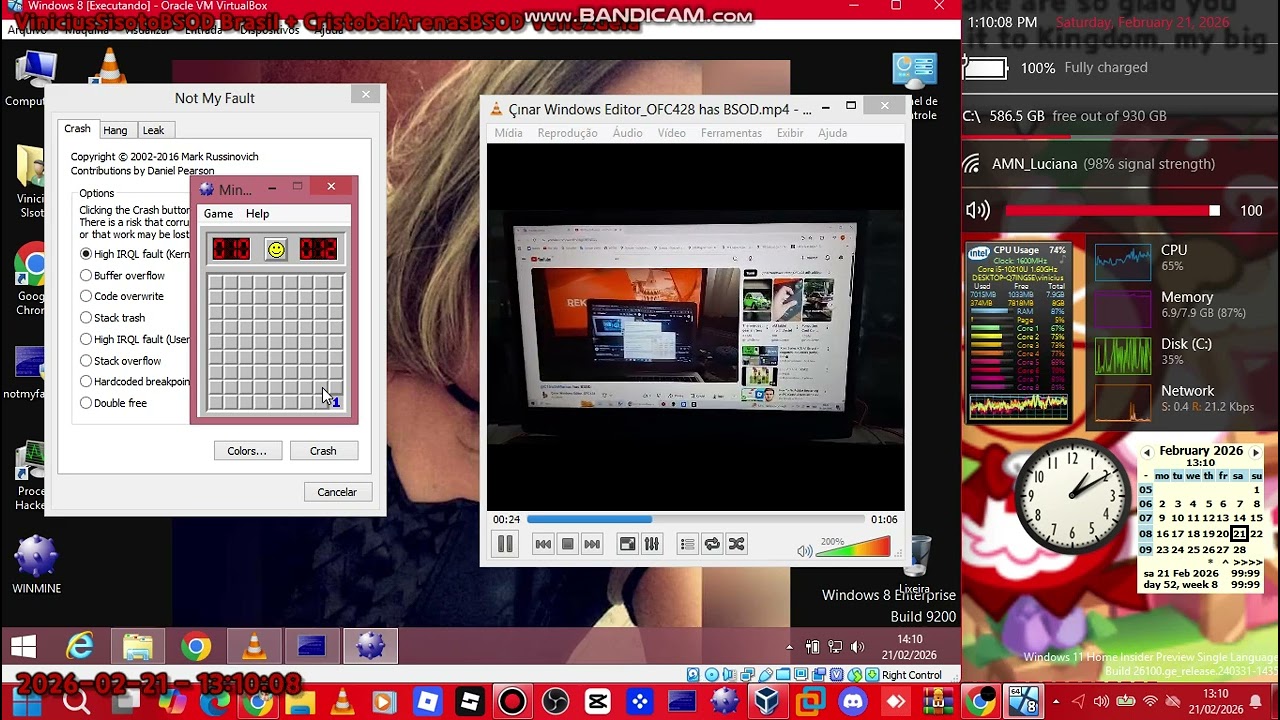
Task: Seek in VLC progress bar
Action: point(695,520)
